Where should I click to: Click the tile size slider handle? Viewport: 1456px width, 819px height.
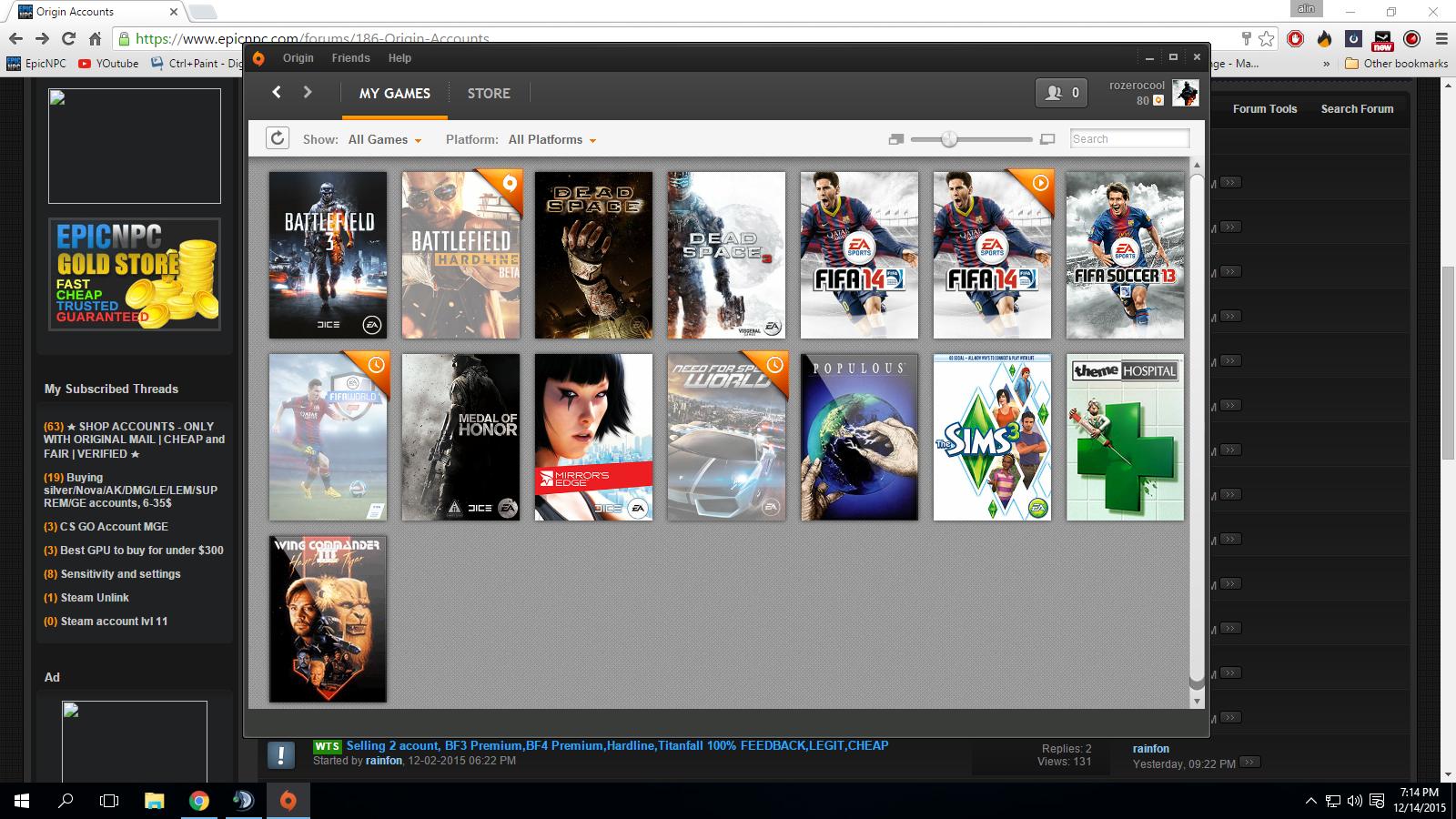coord(949,139)
